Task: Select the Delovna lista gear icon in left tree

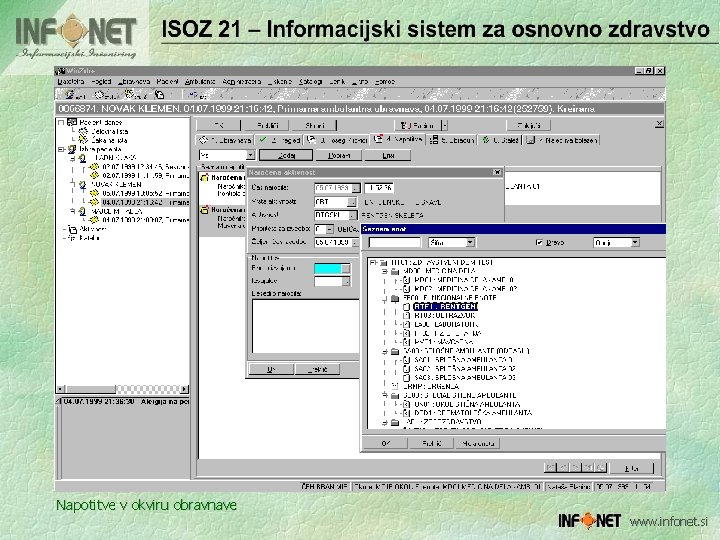Action: pyautogui.click(x=83, y=131)
